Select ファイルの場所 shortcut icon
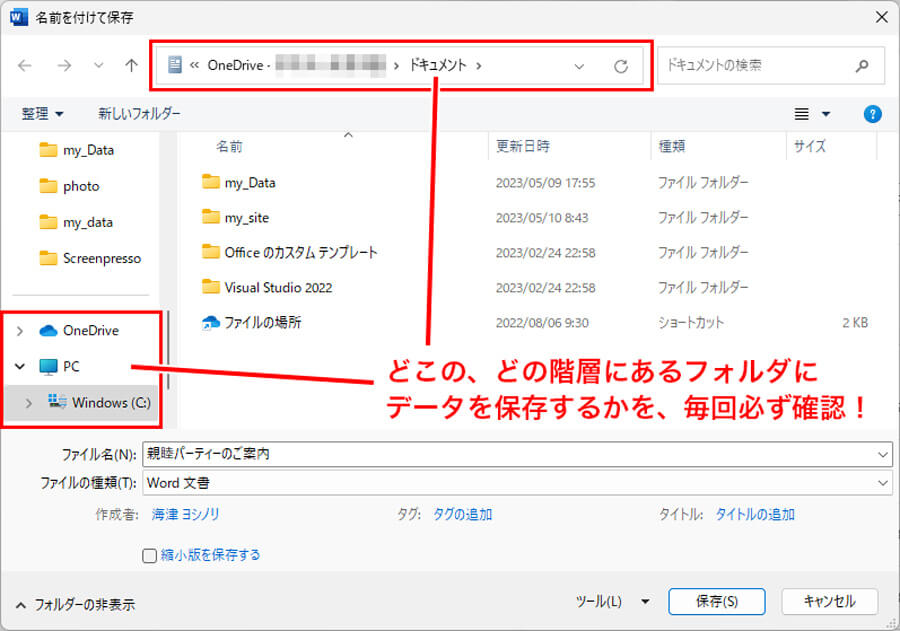The width and height of the screenshot is (900, 631). tap(211, 323)
